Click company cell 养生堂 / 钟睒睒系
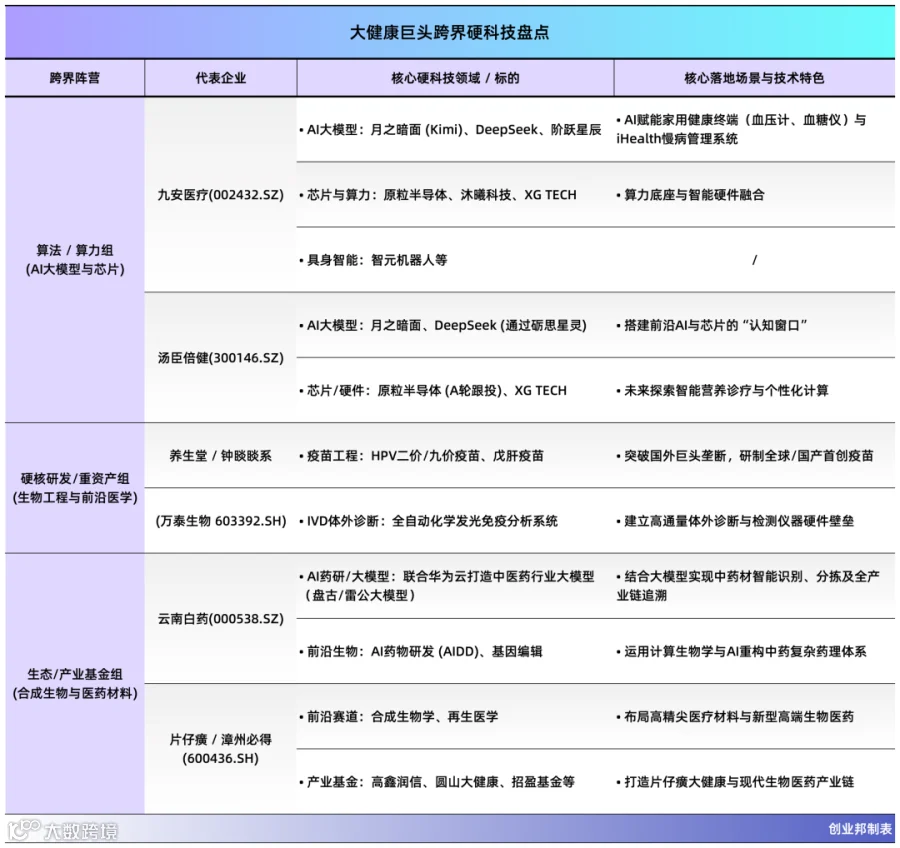The height and width of the screenshot is (848, 900). [x=220, y=456]
